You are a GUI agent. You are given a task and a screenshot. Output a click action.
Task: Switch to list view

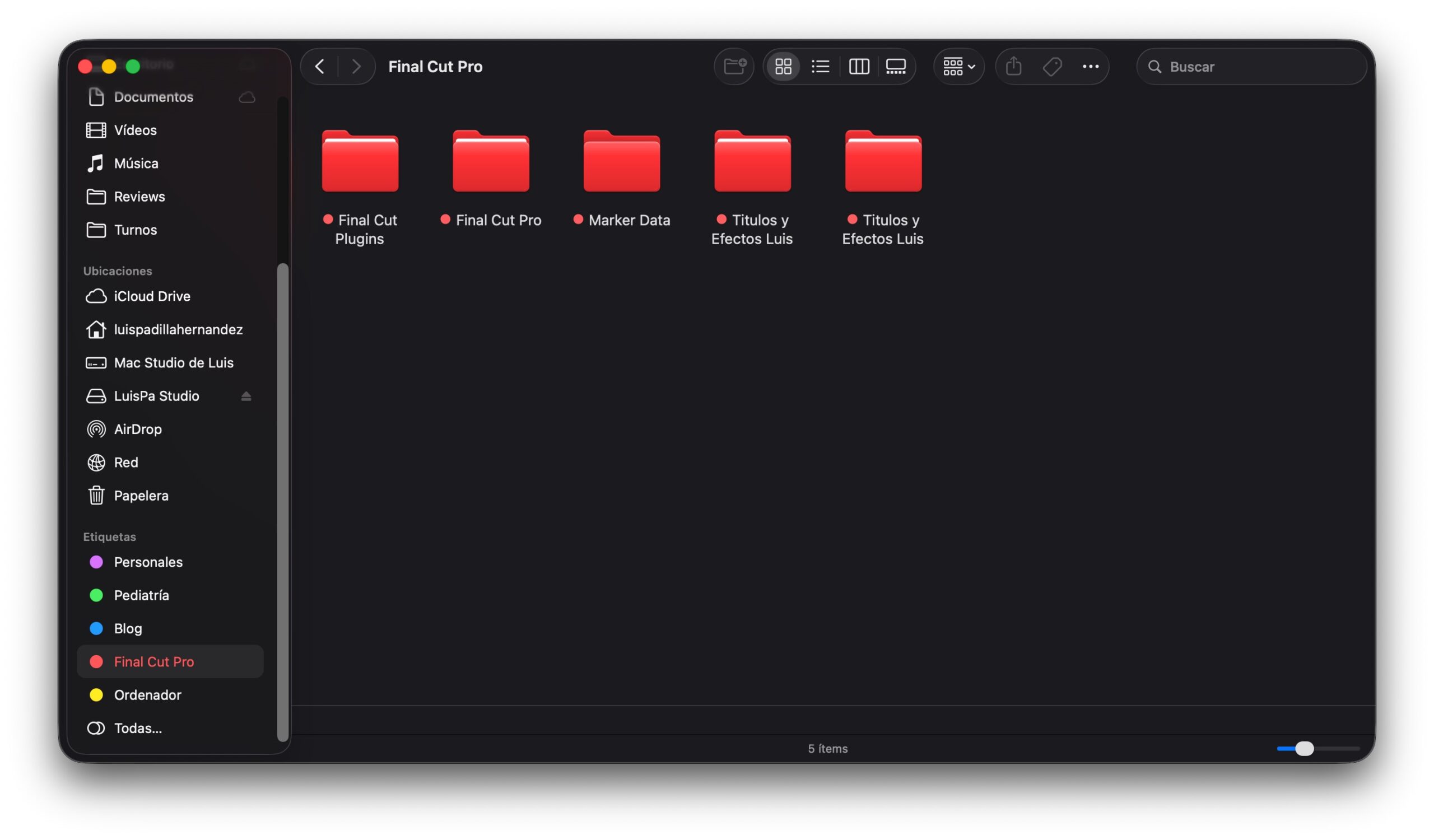(x=821, y=67)
